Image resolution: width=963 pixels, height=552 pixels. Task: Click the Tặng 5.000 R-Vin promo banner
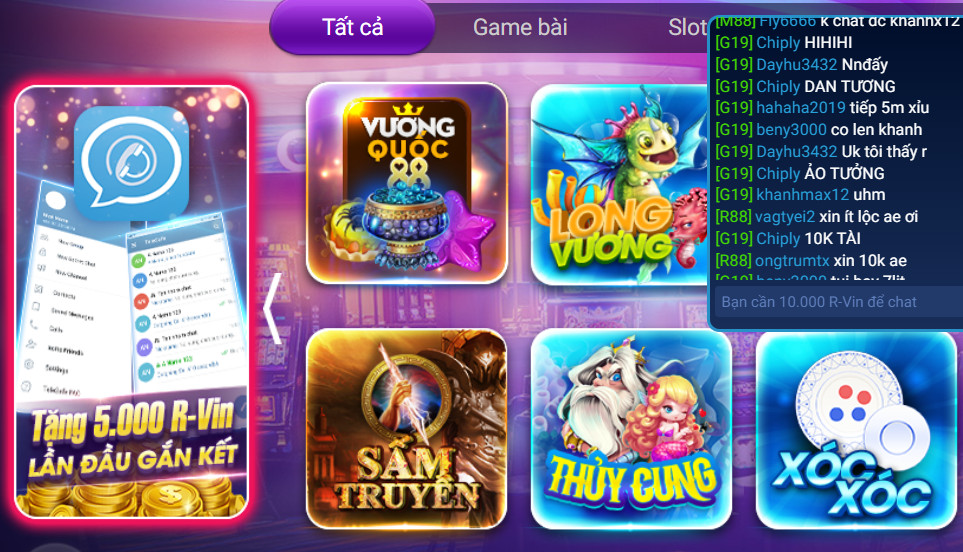point(131,302)
